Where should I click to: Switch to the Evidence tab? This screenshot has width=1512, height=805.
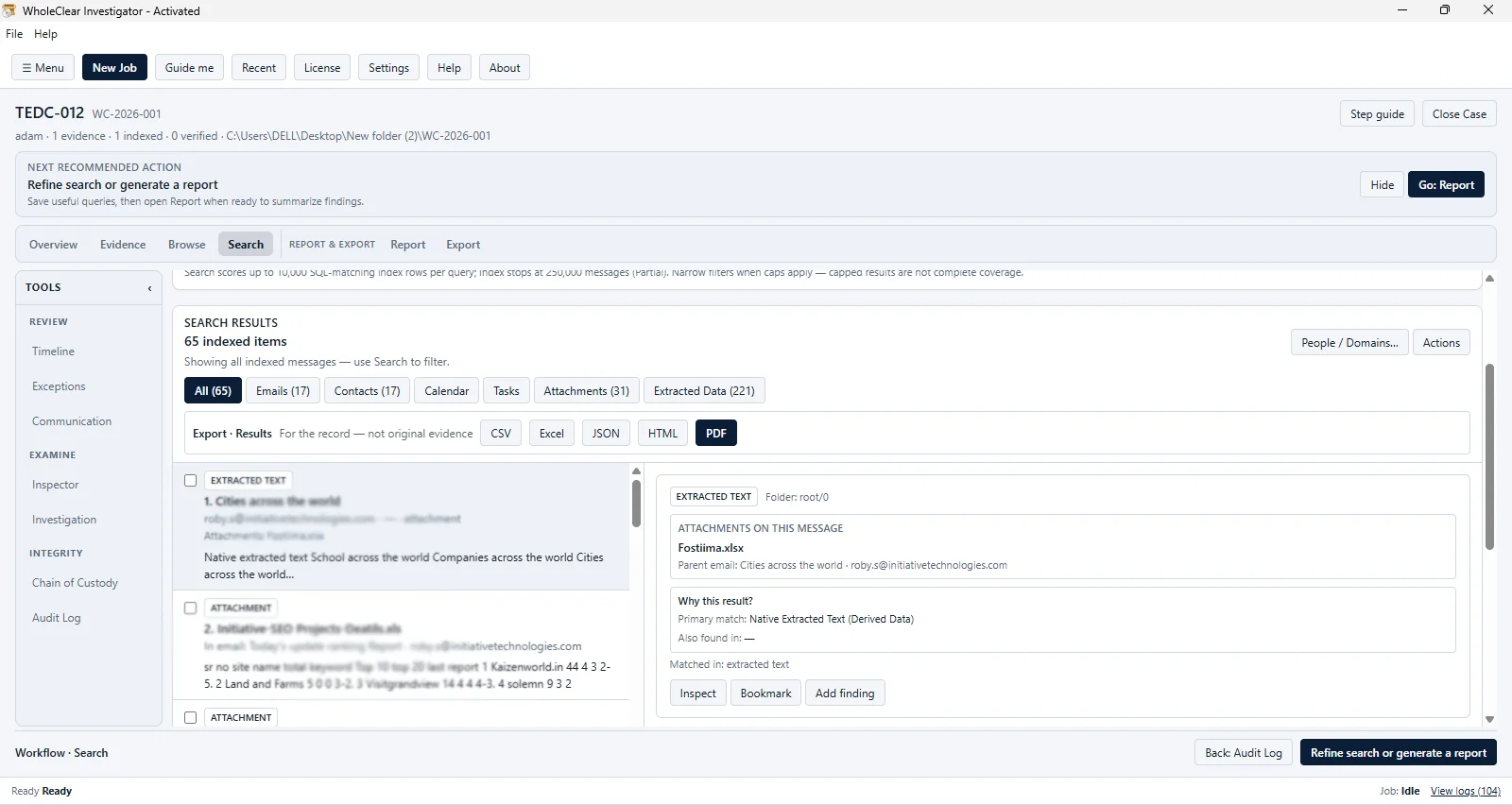(x=123, y=245)
